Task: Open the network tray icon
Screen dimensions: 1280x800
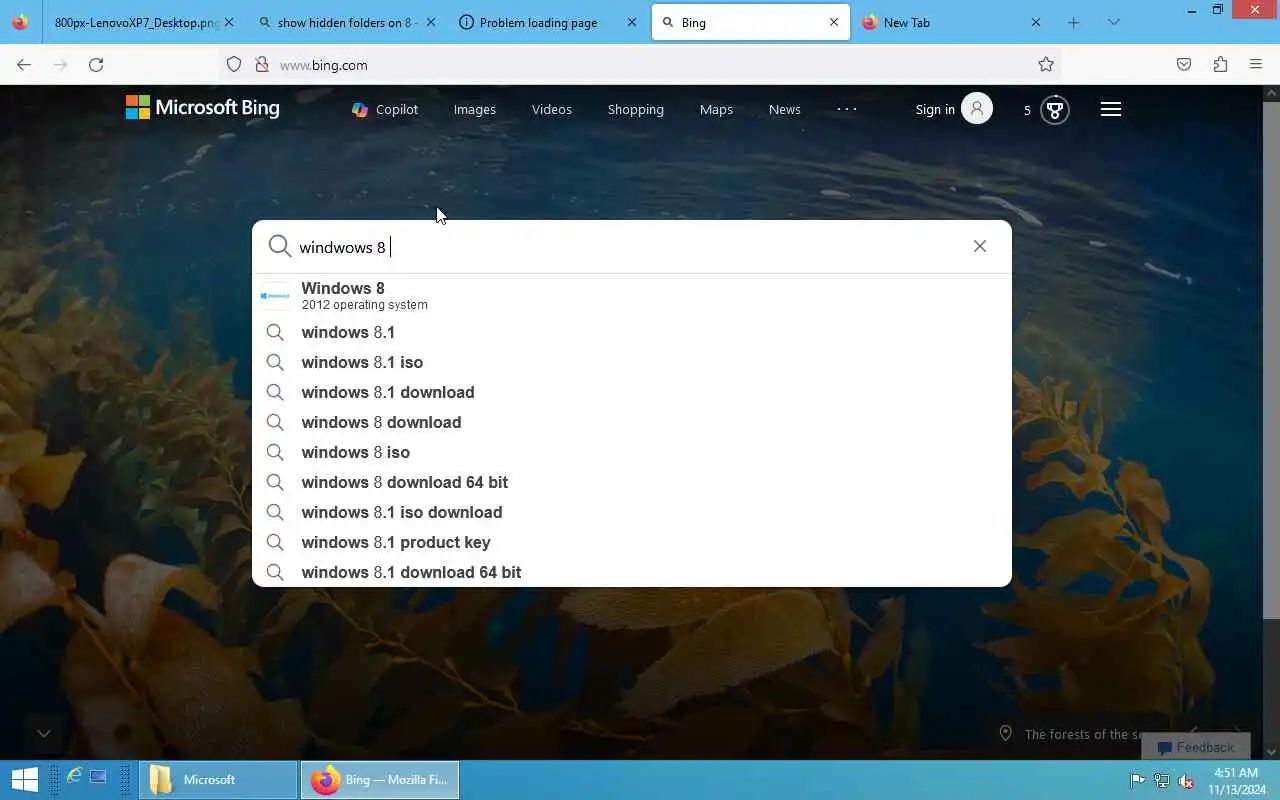Action: tap(1161, 780)
